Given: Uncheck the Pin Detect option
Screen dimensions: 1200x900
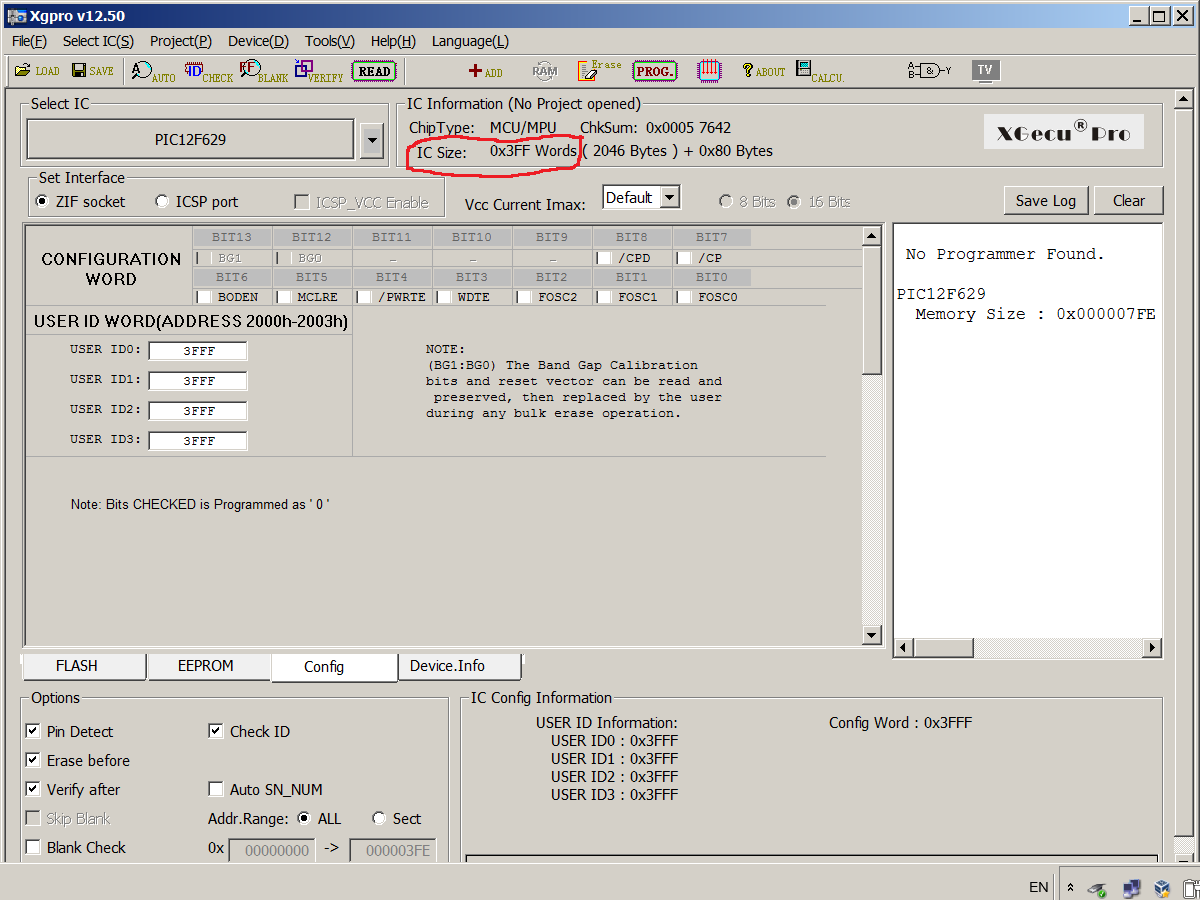Looking at the screenshot, I should (33, 732).
